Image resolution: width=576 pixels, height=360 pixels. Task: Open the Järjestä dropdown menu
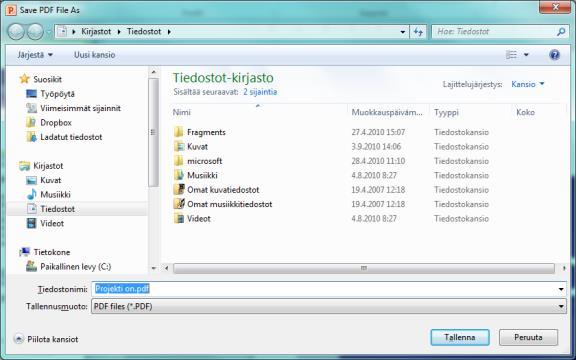[x=35, y=55]
